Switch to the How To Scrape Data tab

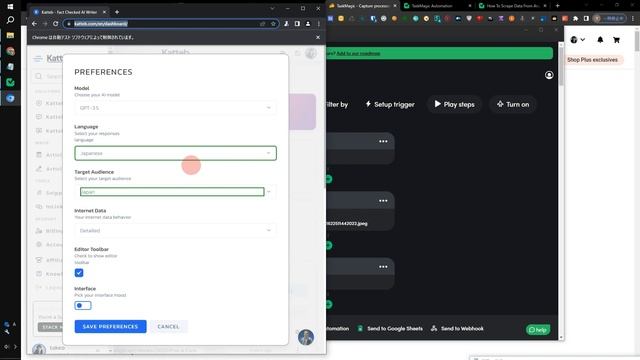[513, 6]
